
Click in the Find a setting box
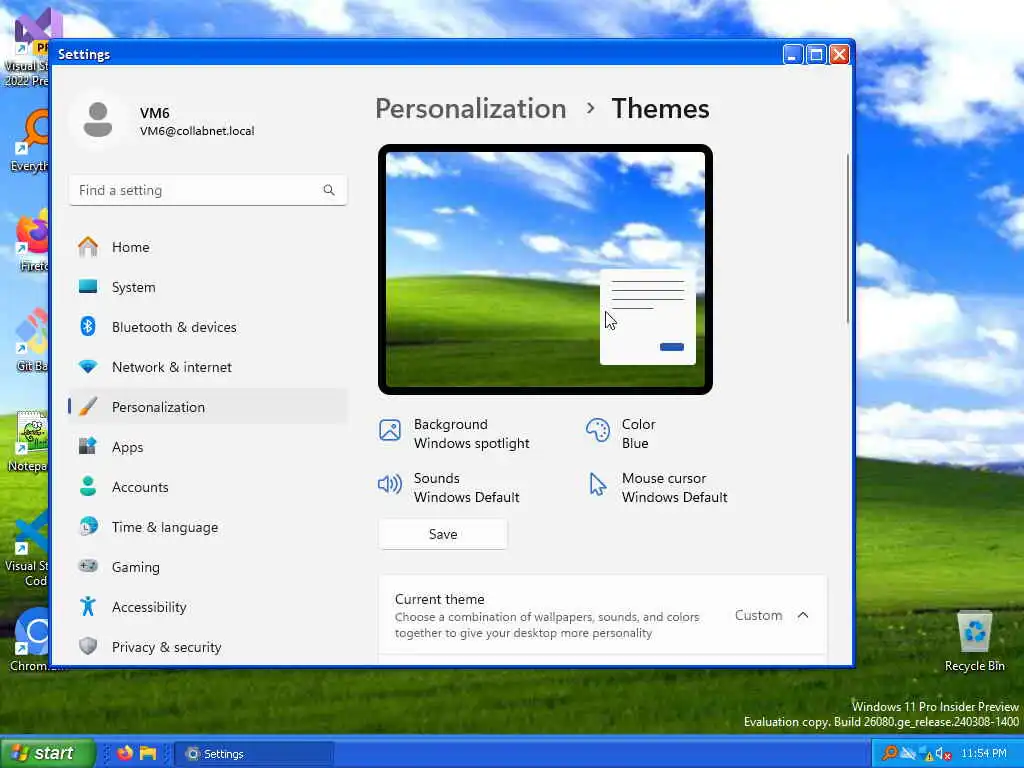(x=208, y=190)
